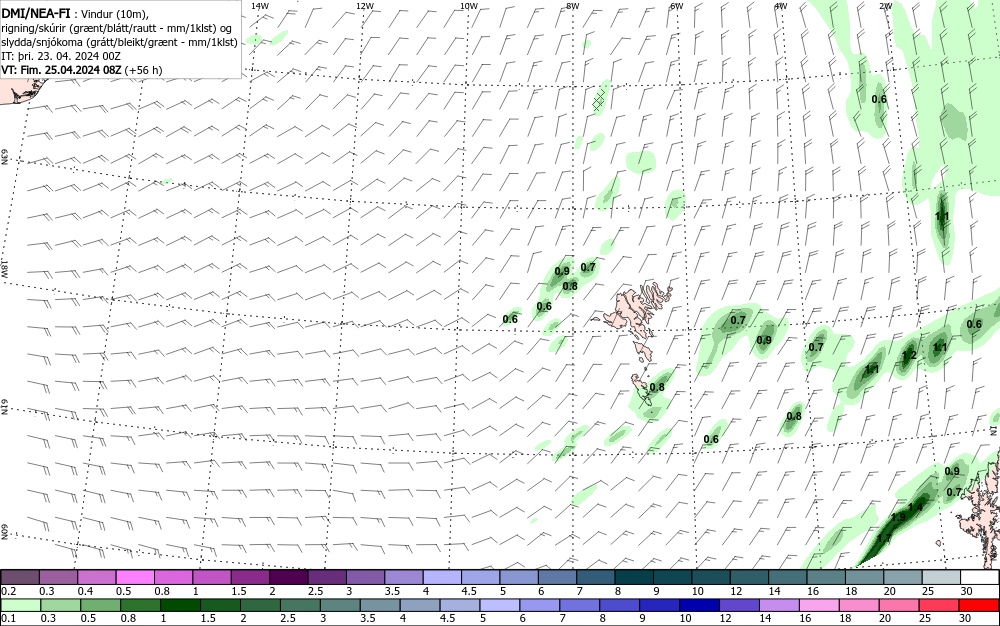Viewport: 1000px width, 626px height.
Task: Select the pale blue swatch labeled 5 in bottom legend
Action: 499,605
